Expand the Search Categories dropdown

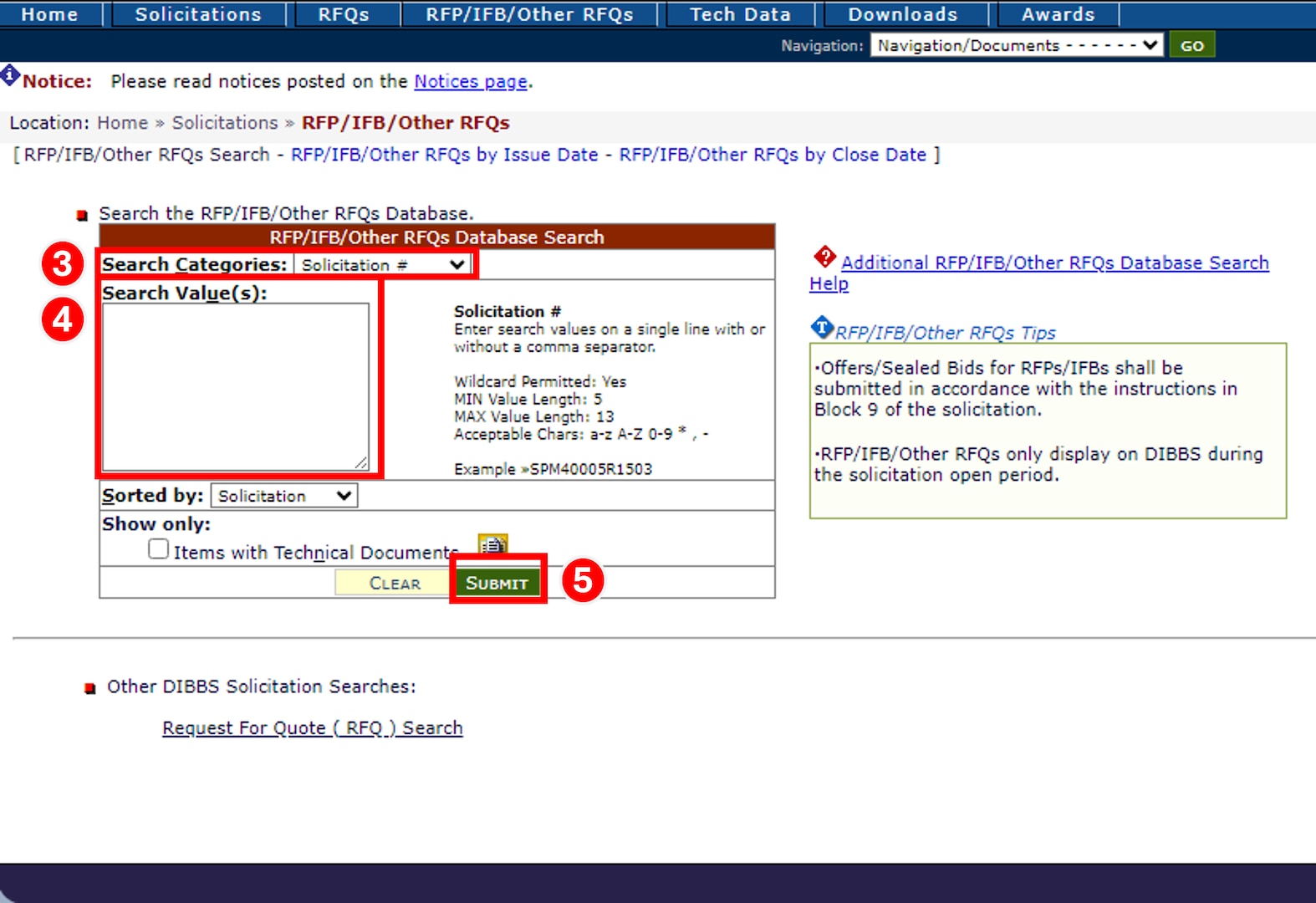pyautogui.click(x=383, y=265)
